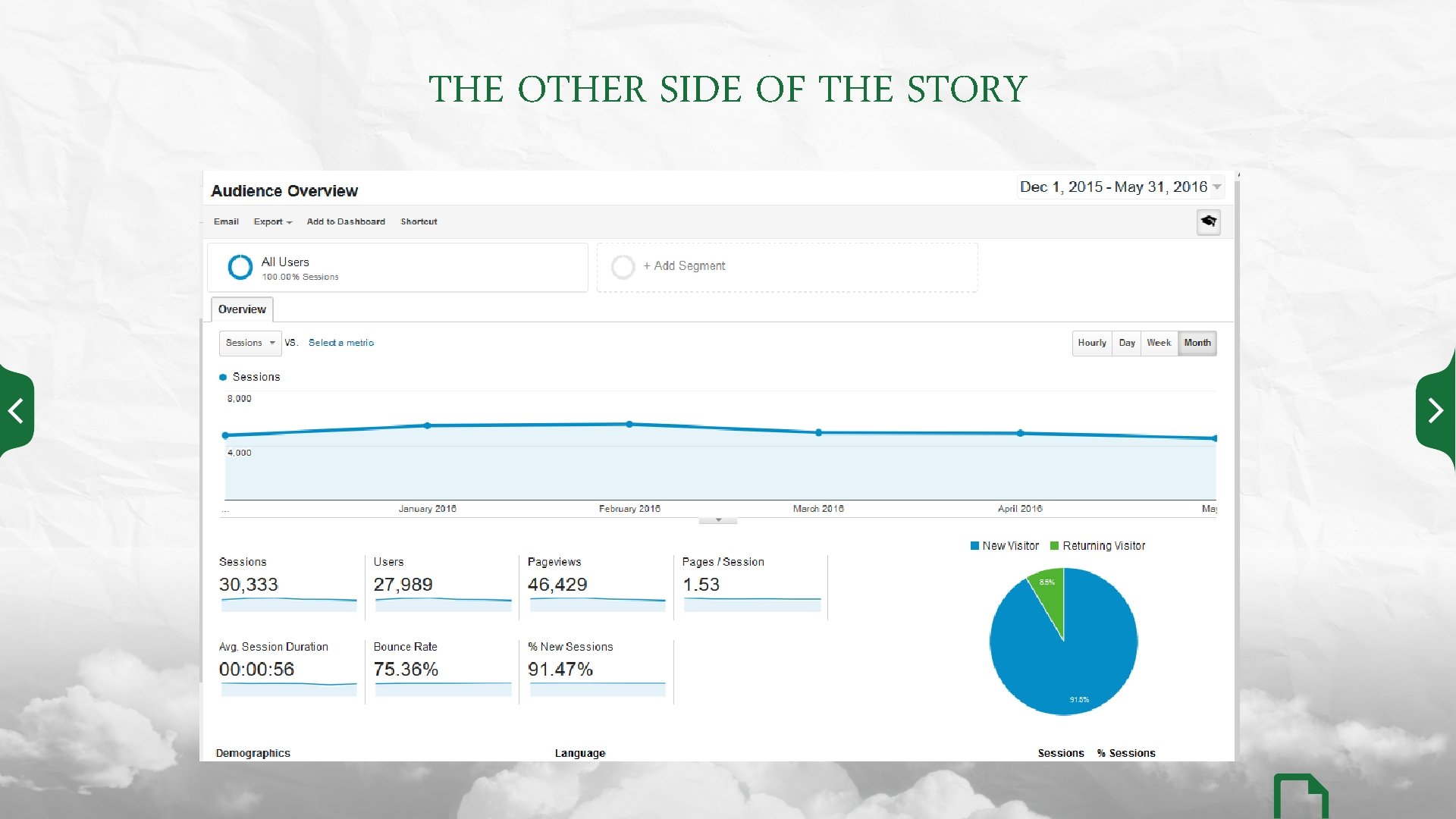Click the February 2016 data point
This screenshot has width=1456, height=819.
click(629, 425)
